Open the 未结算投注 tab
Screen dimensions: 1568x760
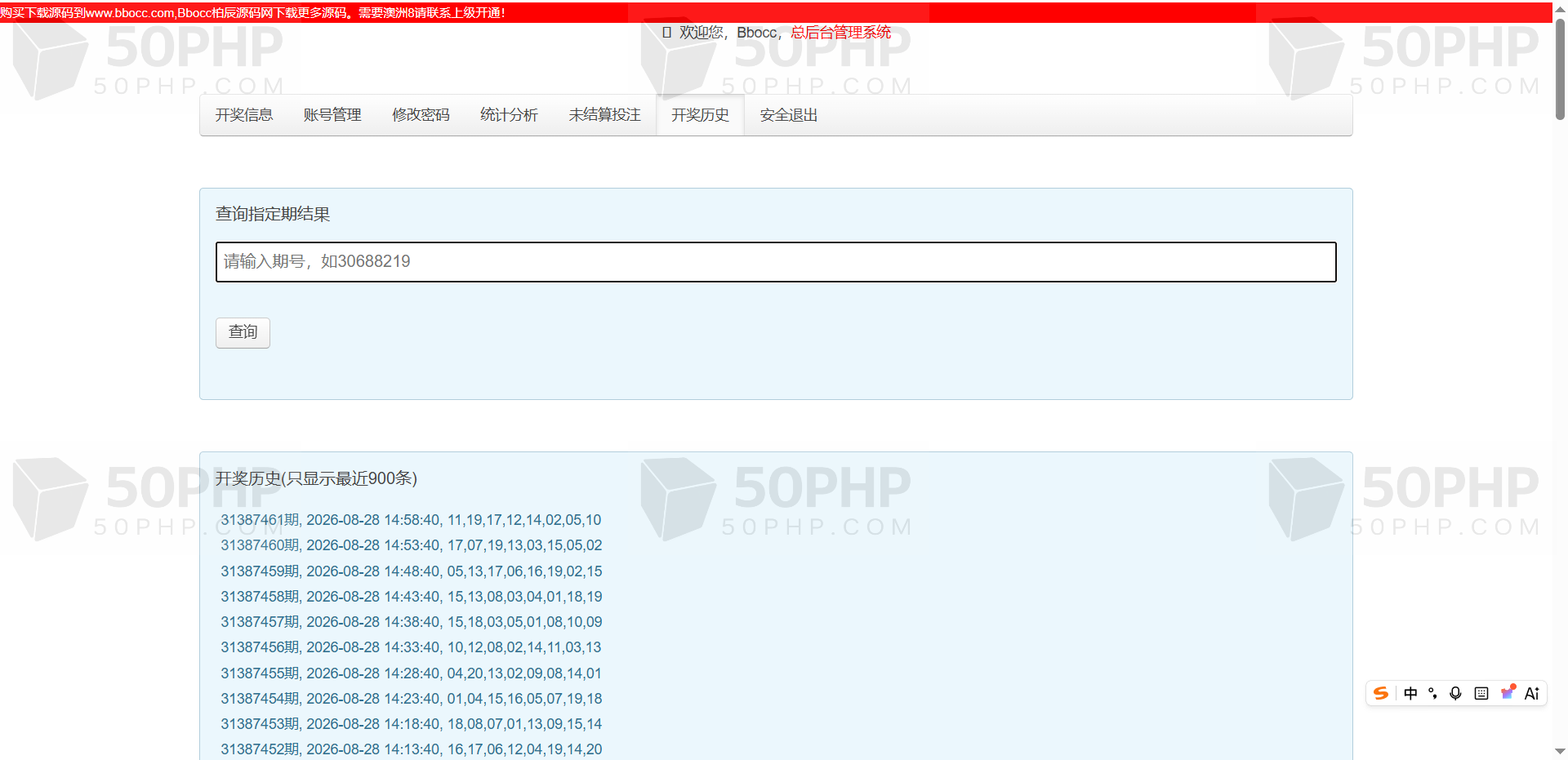tap(605, 115)
